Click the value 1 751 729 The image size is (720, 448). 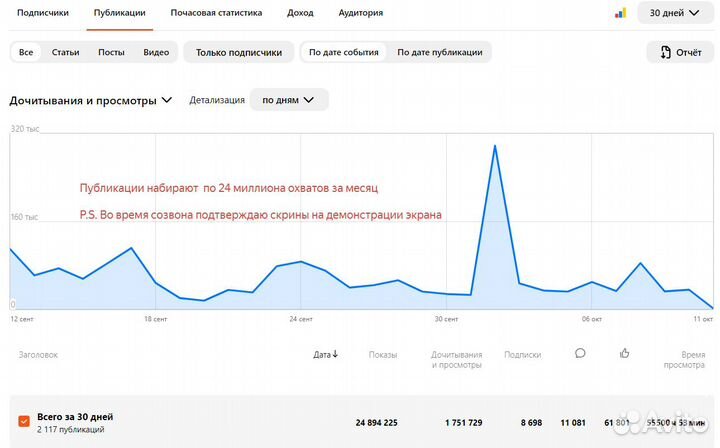pos(463,423)
